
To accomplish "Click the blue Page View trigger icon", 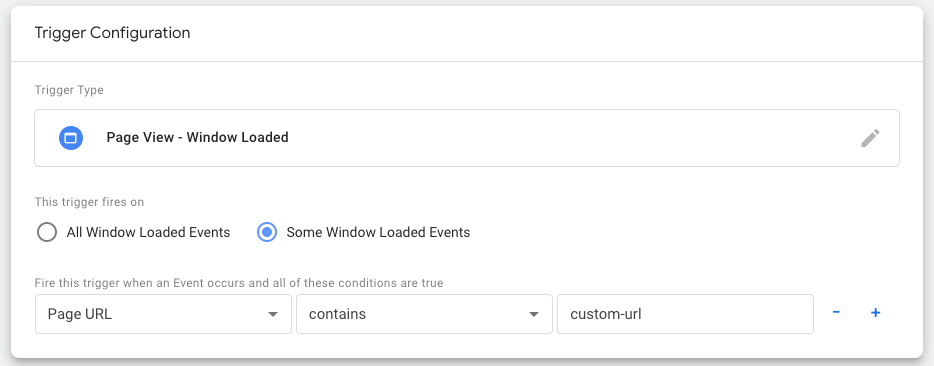I will (x=70, y=138).
